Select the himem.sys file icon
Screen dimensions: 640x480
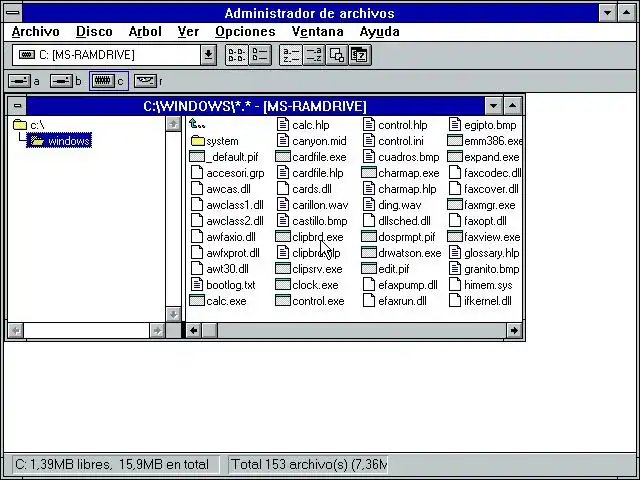pyautogui.click(x=455, y=284)
